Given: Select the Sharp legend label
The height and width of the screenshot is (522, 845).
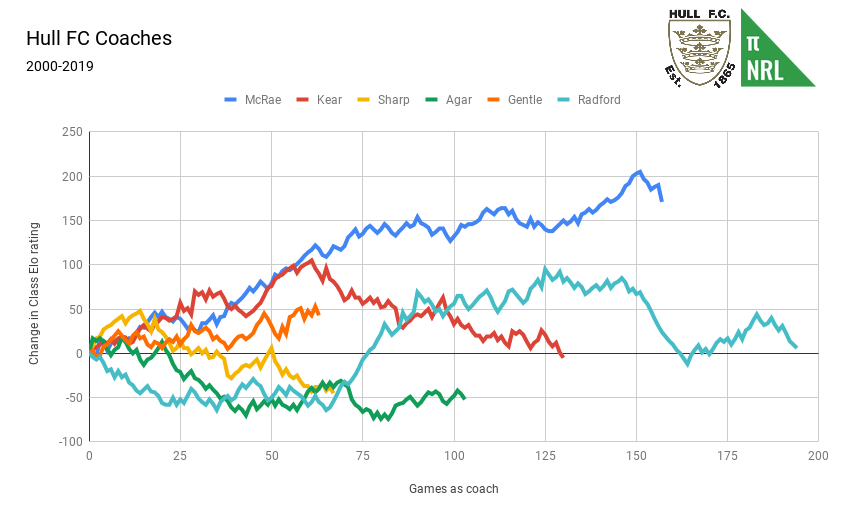Looking at the screenshot, I should tap(393, 100).
